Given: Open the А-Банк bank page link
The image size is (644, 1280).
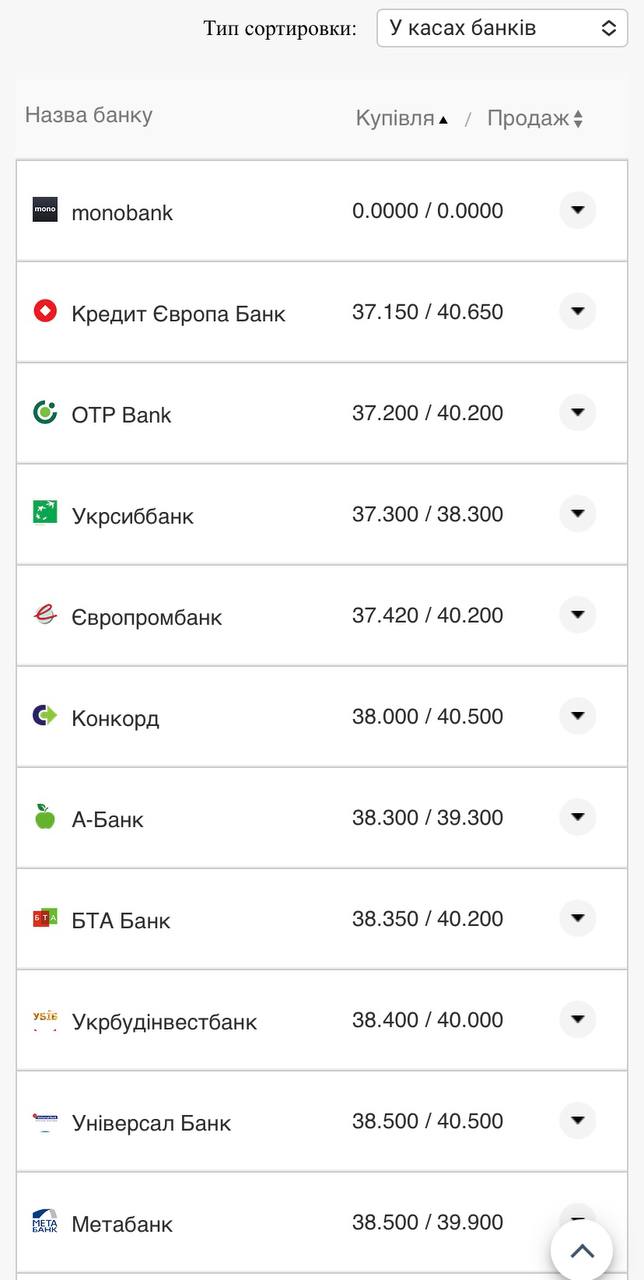Looking at the screenshot, I should coord(108,817).
